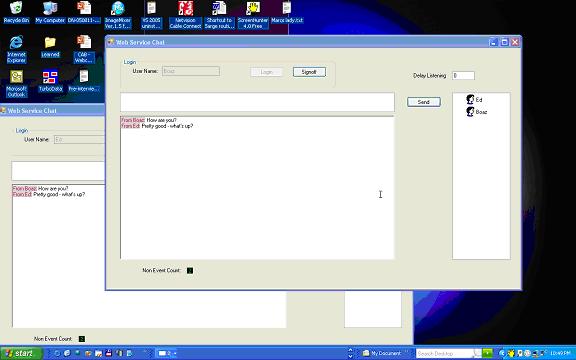The height and width of the screenshot is (360, 576).
Task: Open the Recycle Bin desktop icon
Action: [x=16, y=12]
